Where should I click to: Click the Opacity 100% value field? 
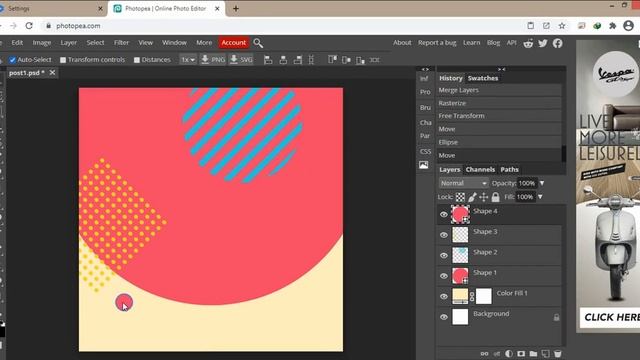[527, 183]
